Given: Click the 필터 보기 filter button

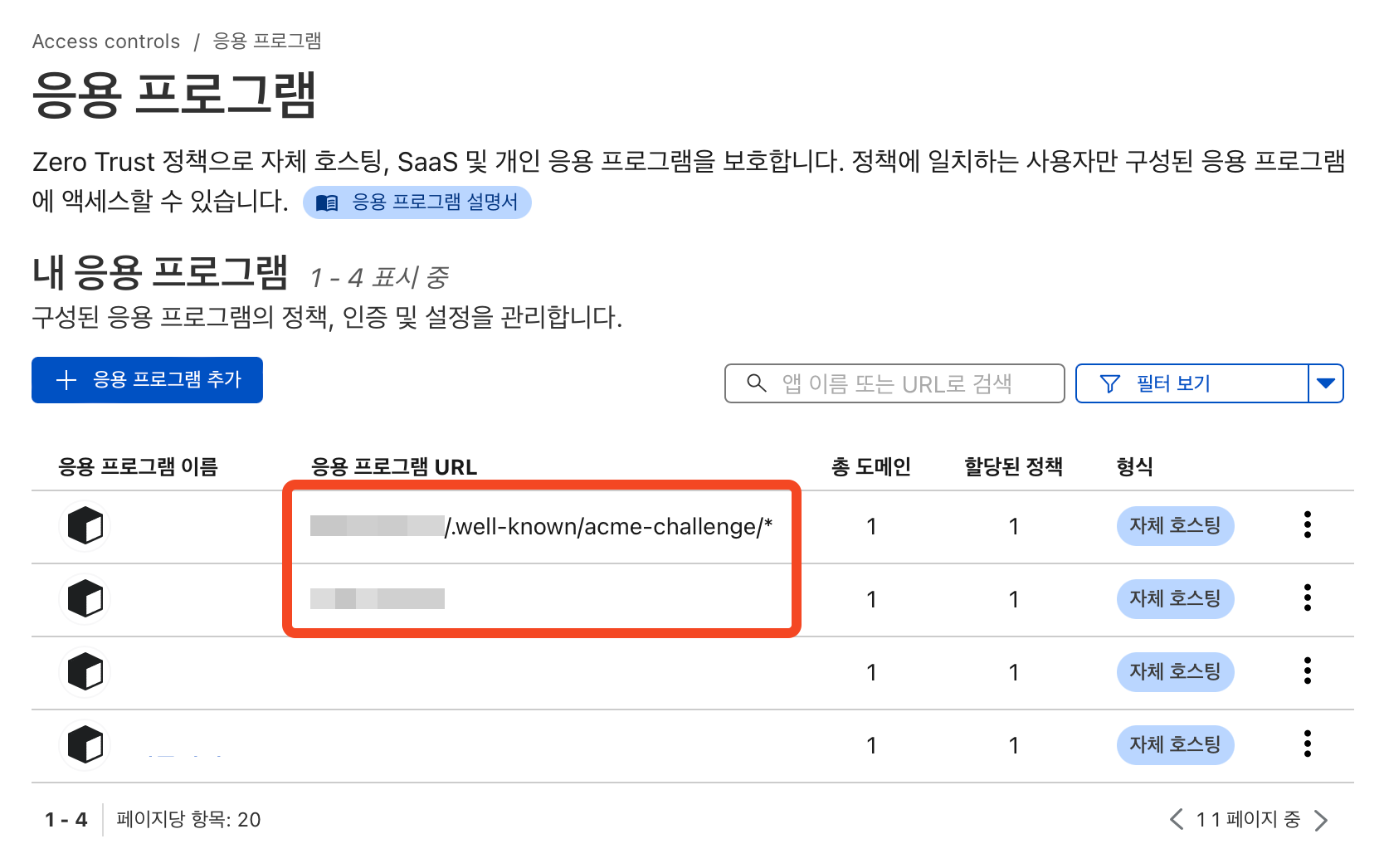Looking at the screenshot, I should [1192, 383].
